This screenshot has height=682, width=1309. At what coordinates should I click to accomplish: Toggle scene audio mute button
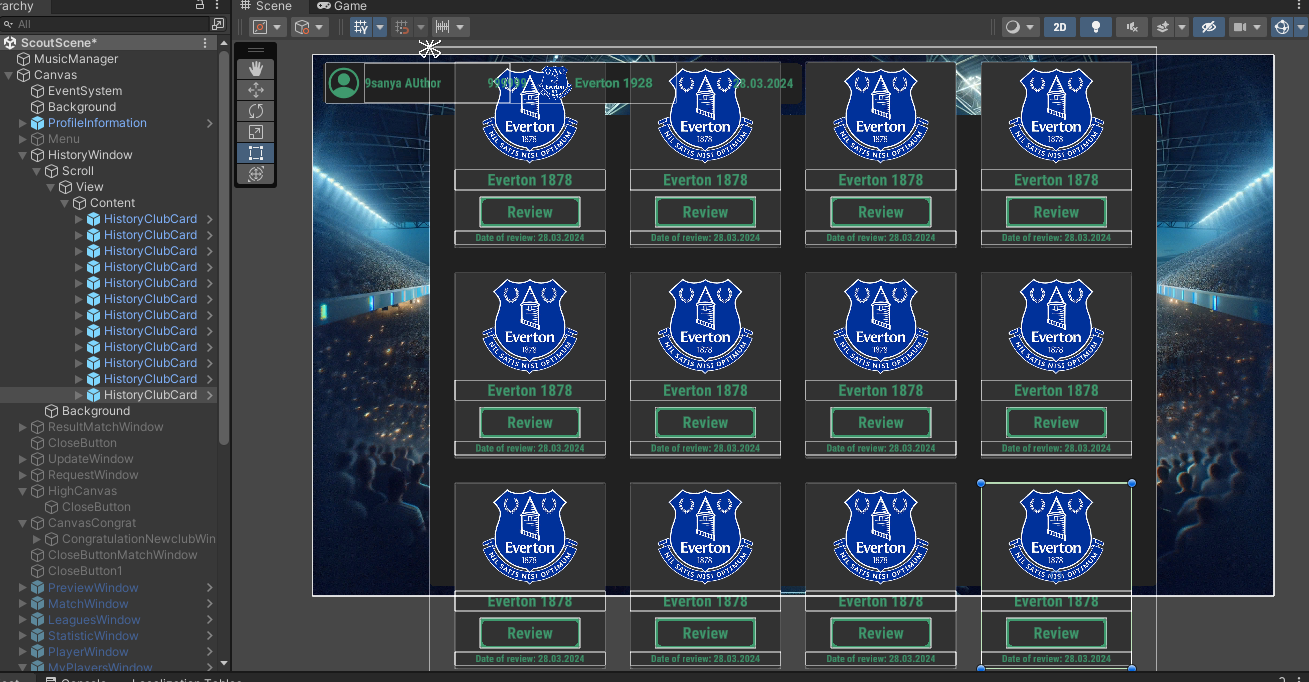(x=1132, y=27)
